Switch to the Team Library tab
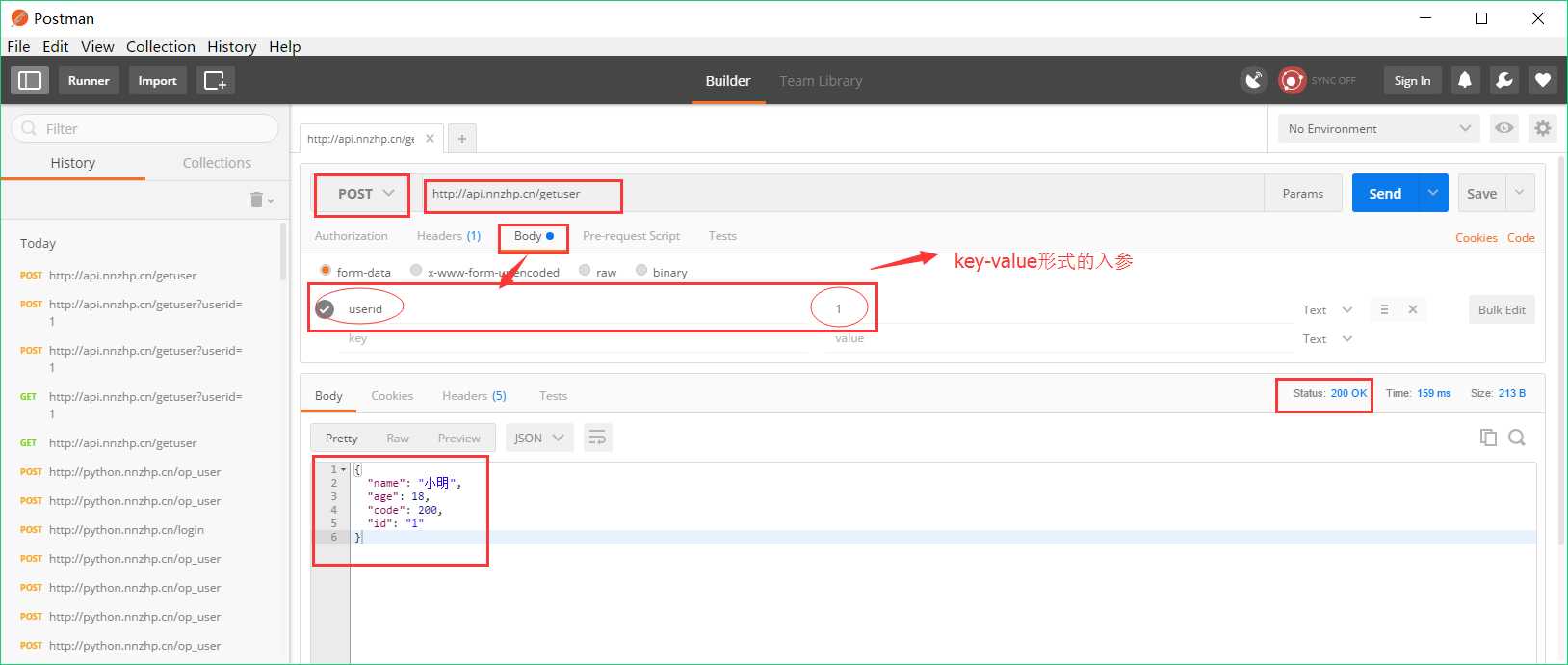 click(x=821, y=81)
